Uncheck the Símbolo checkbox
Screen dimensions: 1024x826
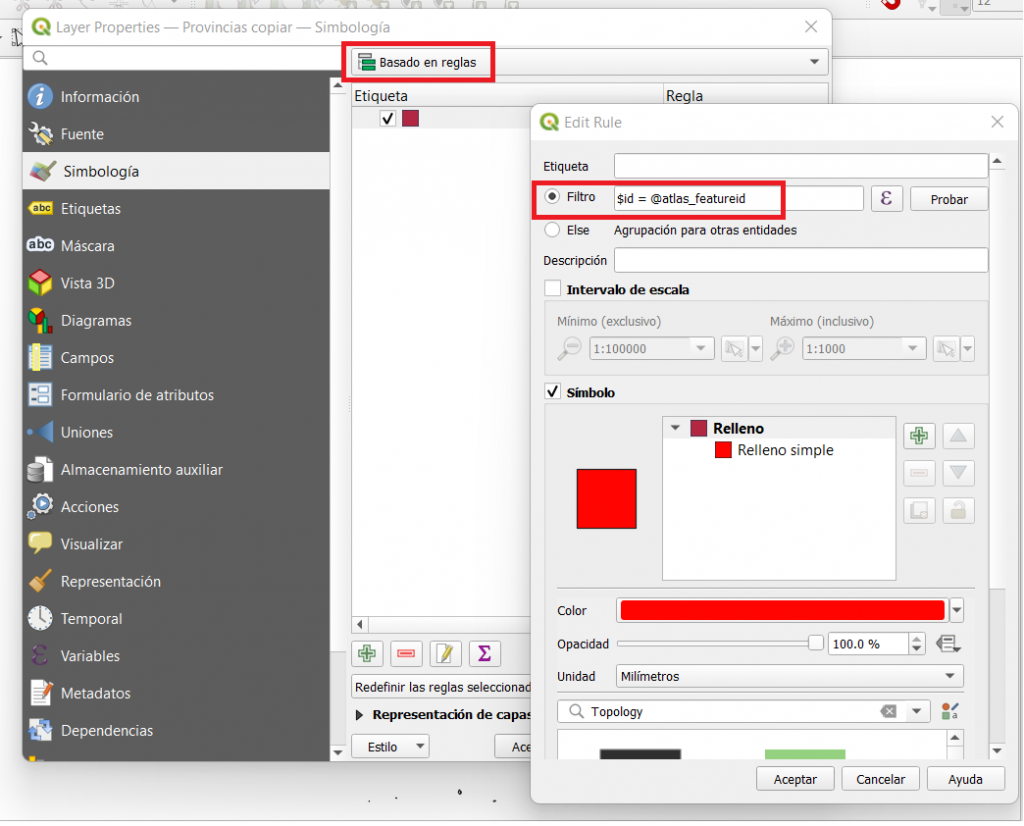coord(552,392)
